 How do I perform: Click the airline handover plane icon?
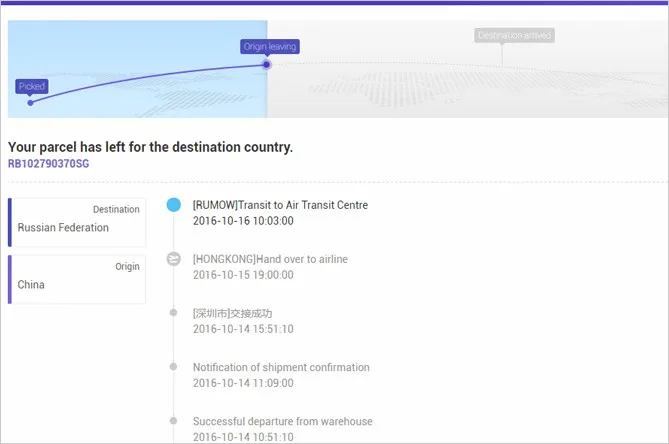pyautogui.click(x=174, y=259)
